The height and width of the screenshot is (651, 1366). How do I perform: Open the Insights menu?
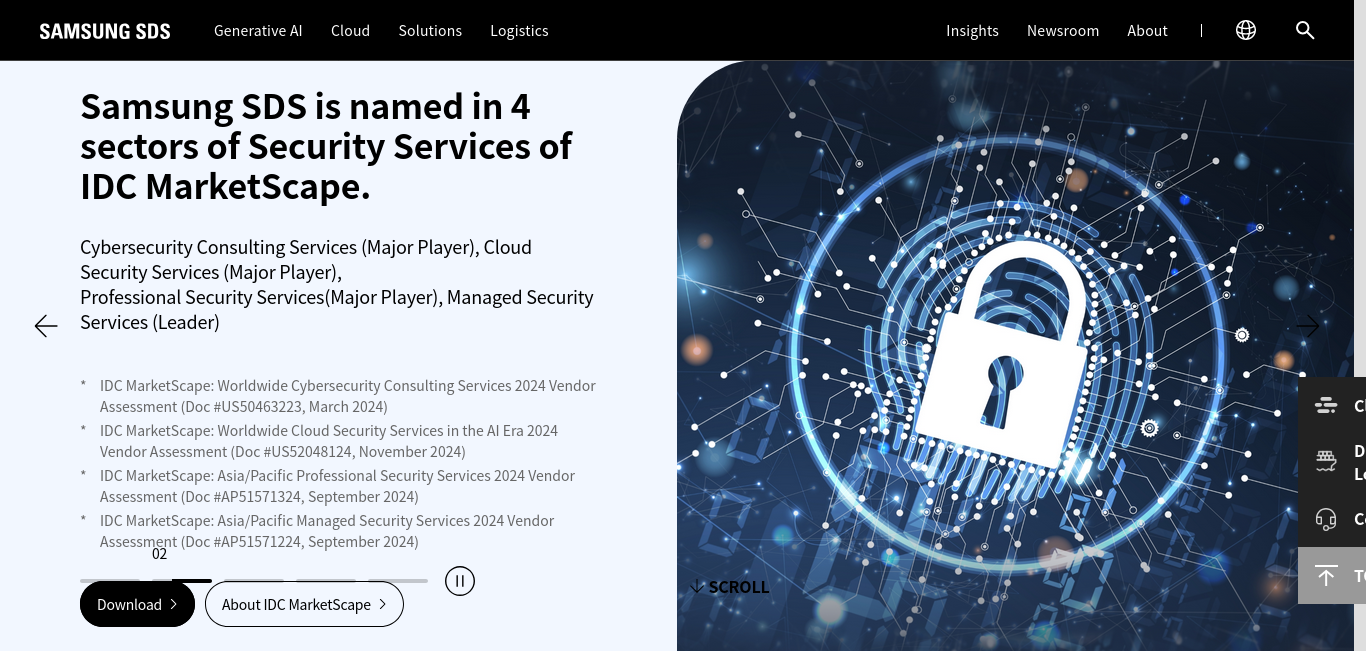[x=972, y=31]
